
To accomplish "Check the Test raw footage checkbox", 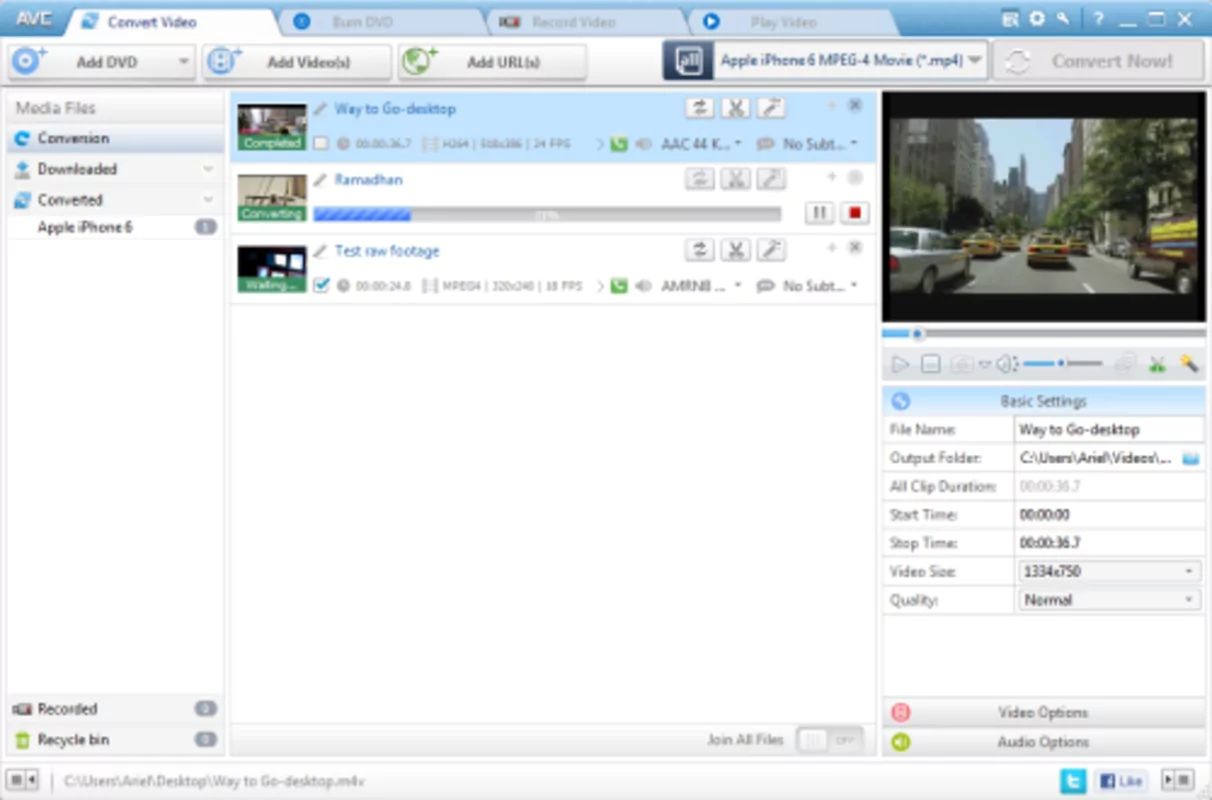I will point(322,285).
